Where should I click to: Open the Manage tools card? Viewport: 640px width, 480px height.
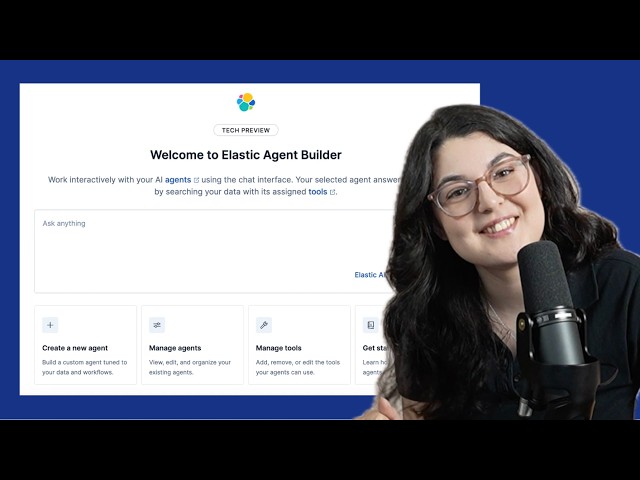coord(299,345)
